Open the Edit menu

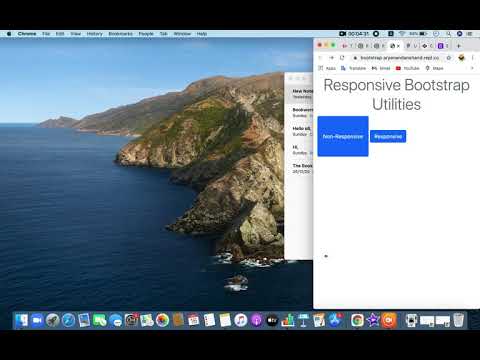click(x=60, y=34)
